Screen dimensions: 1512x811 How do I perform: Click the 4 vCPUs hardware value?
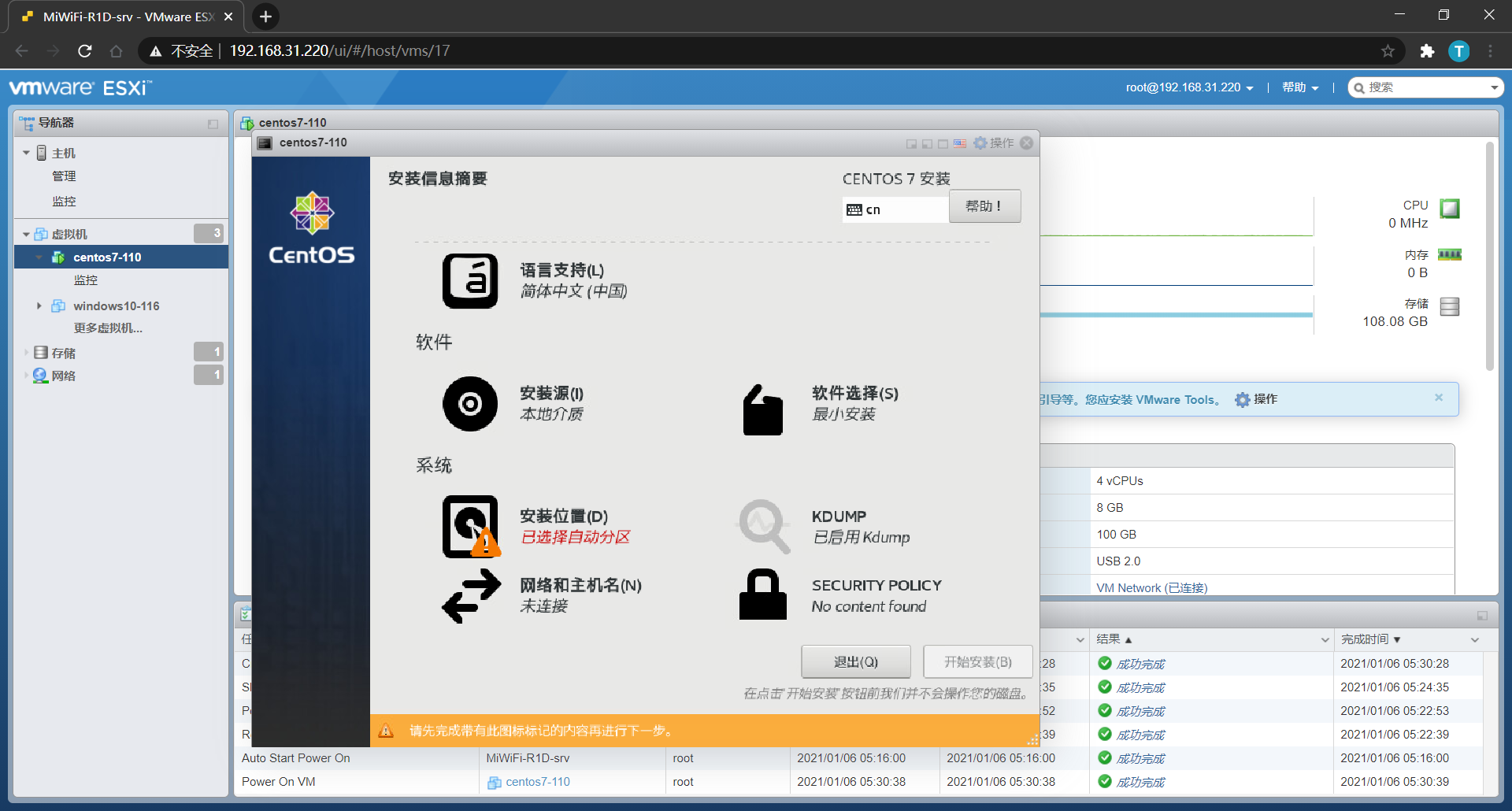click(1119, 481)
